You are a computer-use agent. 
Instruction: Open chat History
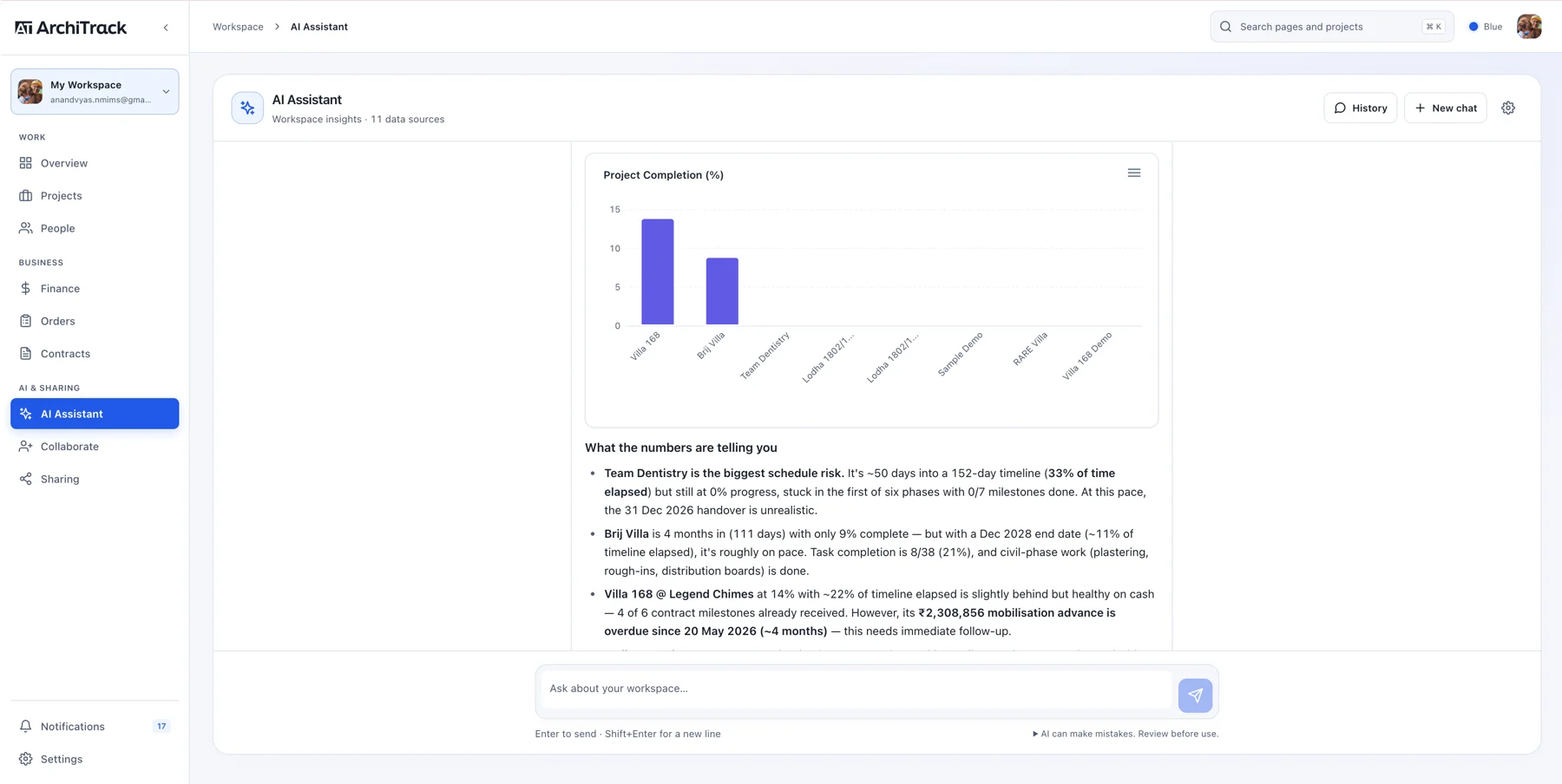click(x=1360, y=108)
